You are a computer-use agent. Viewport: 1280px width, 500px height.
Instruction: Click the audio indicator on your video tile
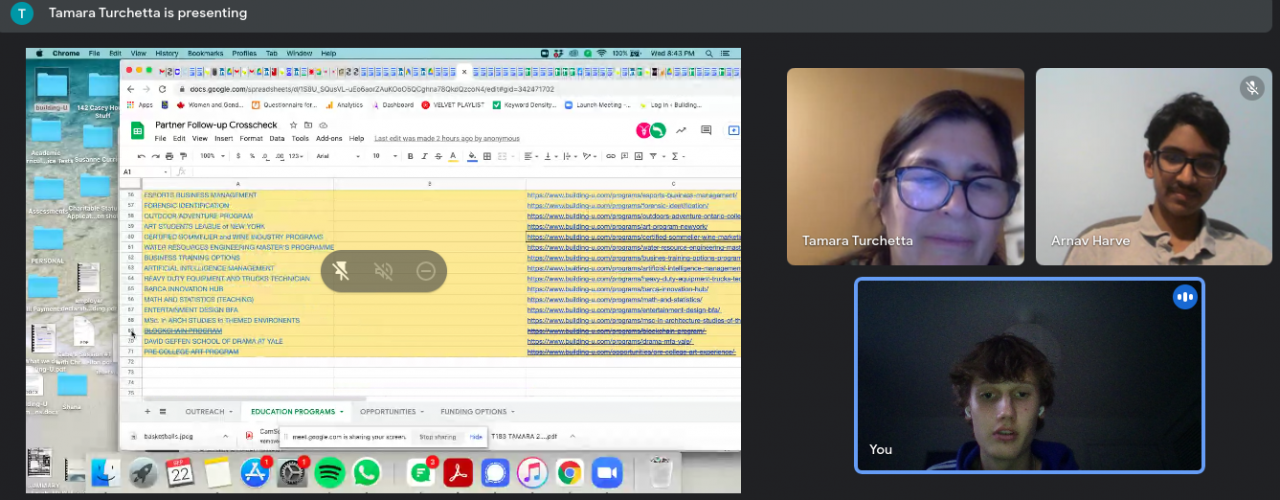1185,296
